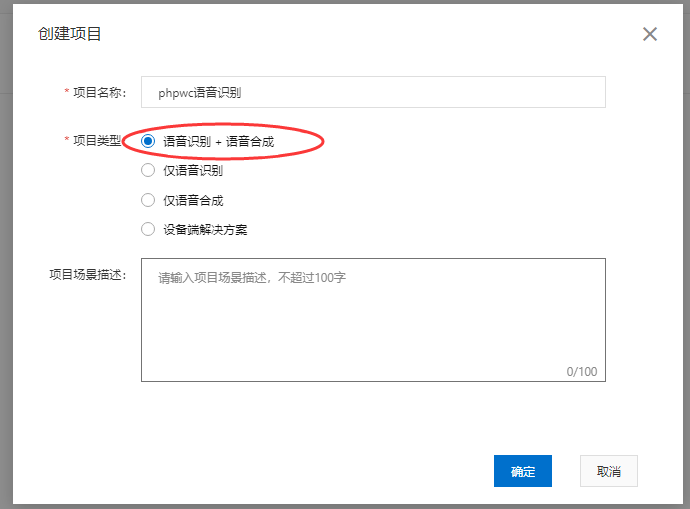Close the 创建项目 dialog with X
The image size is (690, 509).
[x=650, y=34]
